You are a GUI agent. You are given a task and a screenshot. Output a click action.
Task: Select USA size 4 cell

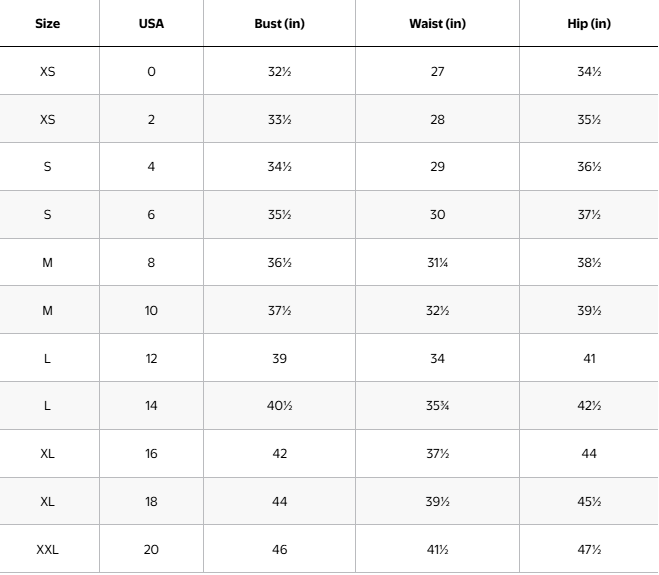tap(151, 167)
